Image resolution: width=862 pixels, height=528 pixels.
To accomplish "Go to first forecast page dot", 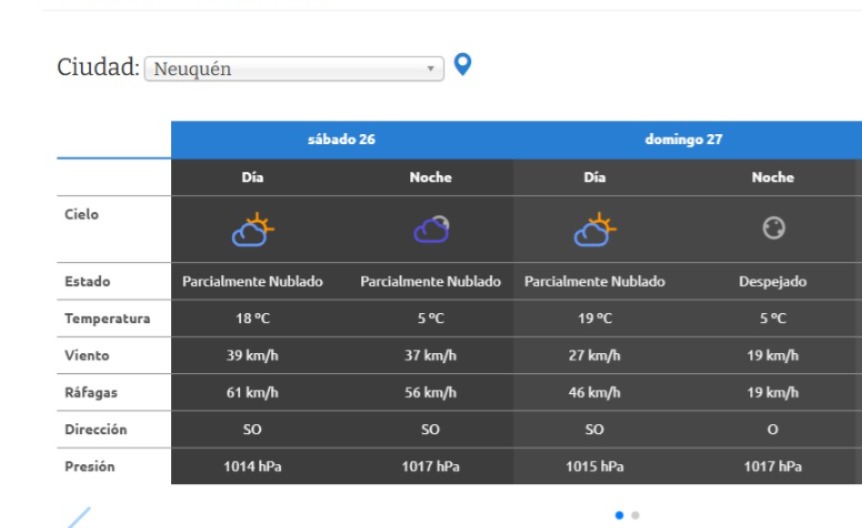I will (619, 515).
